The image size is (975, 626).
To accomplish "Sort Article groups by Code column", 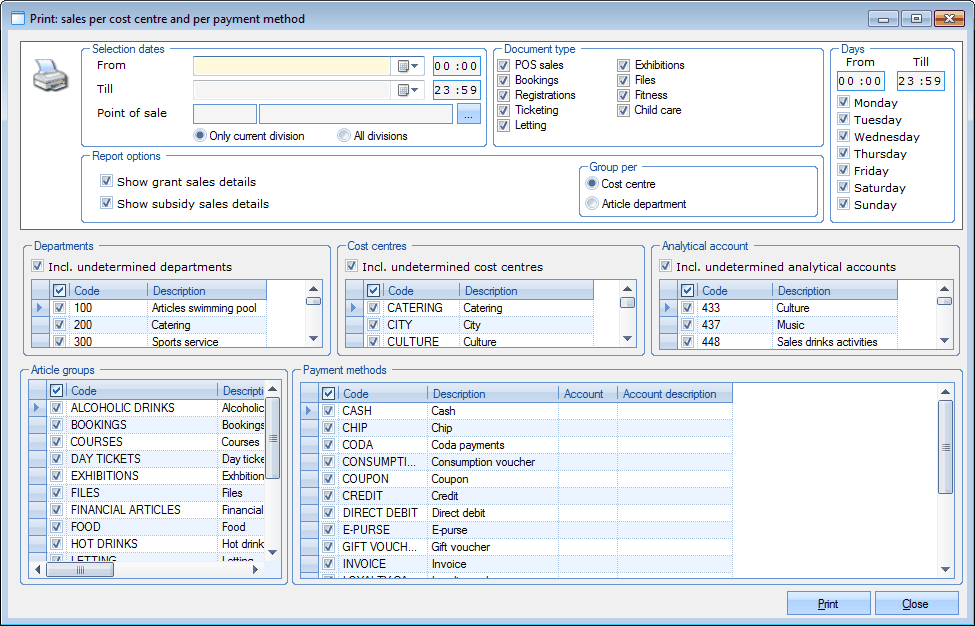I will 140,391.
